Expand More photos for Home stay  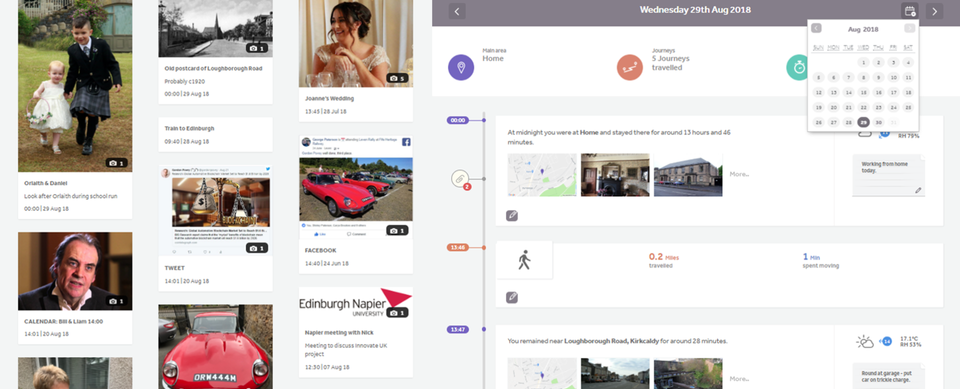(739, 175)
